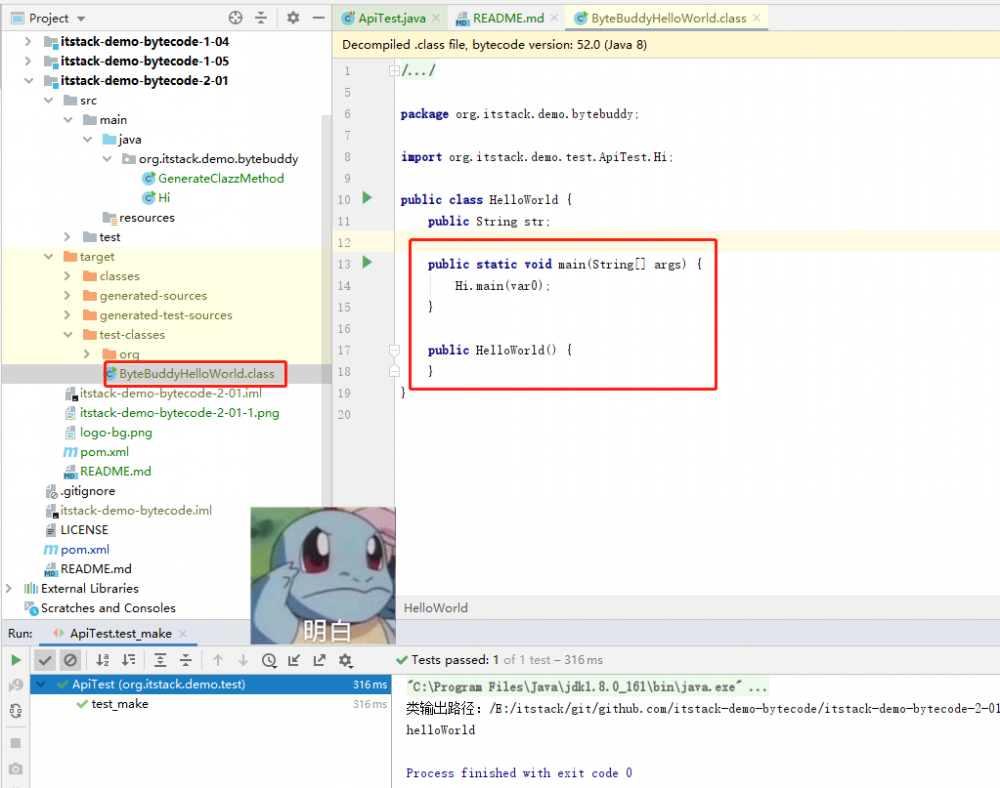Image resolution: width=1000 pixels, height=788 pixels.
Task: Collapse the itstack-demo-bytecode-2-01 module
Action: [28, 80]
